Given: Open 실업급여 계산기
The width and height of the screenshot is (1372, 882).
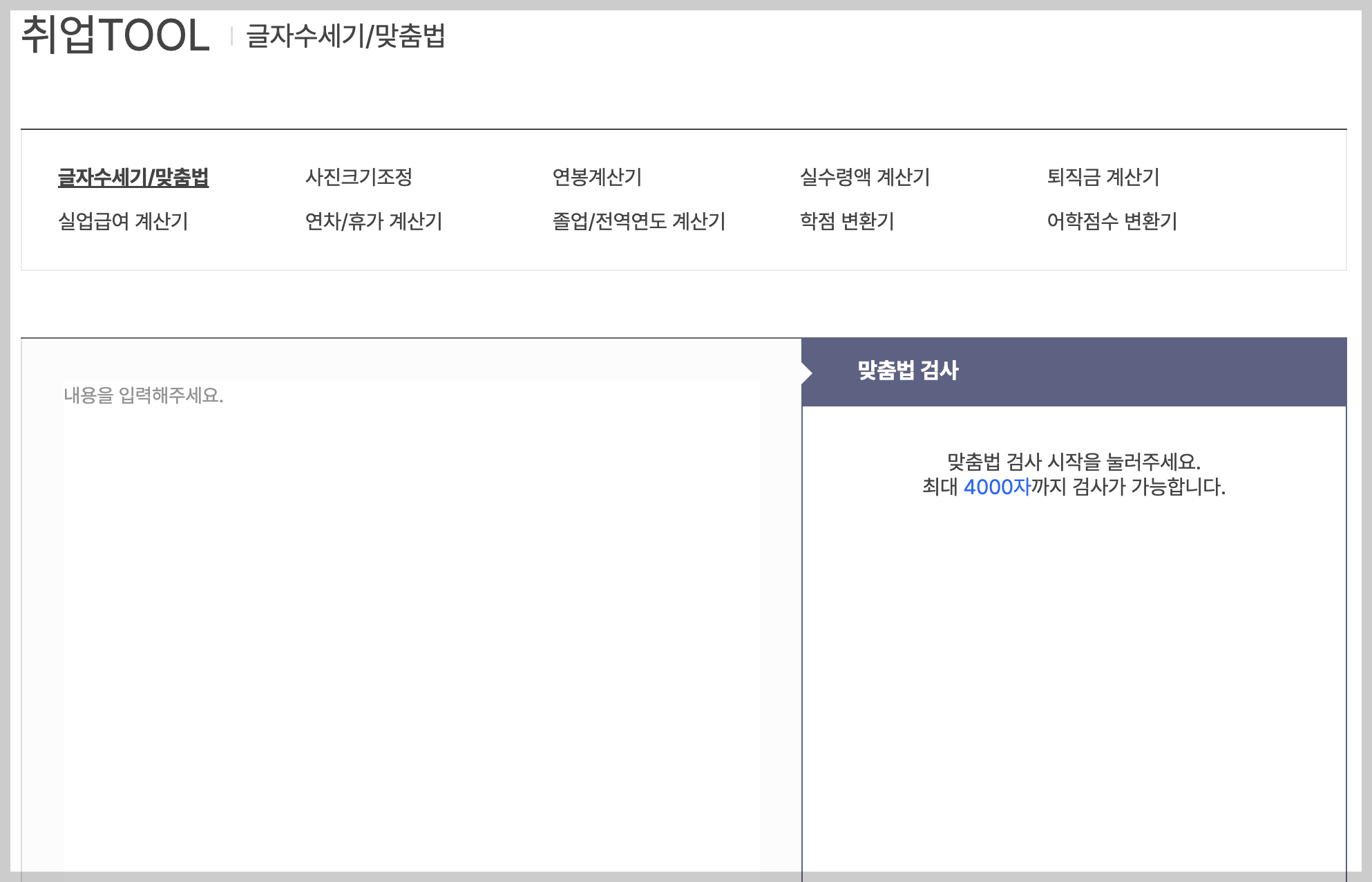Looking at the screenshot, I should click(123, 222).
